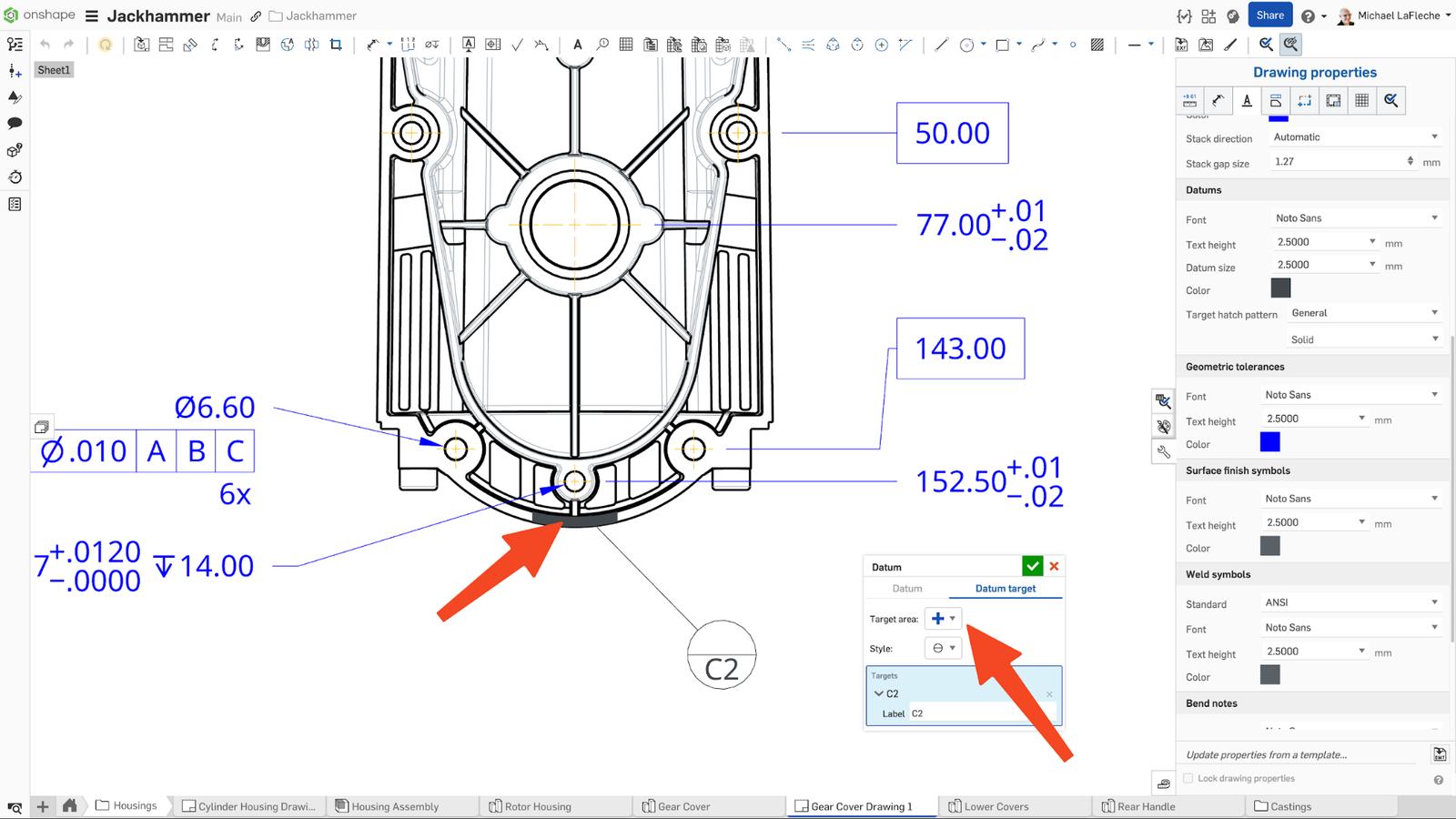Open the comments speech bubble icon
This screenshot has height=819, width=1456.
click(x=15, y=123)
